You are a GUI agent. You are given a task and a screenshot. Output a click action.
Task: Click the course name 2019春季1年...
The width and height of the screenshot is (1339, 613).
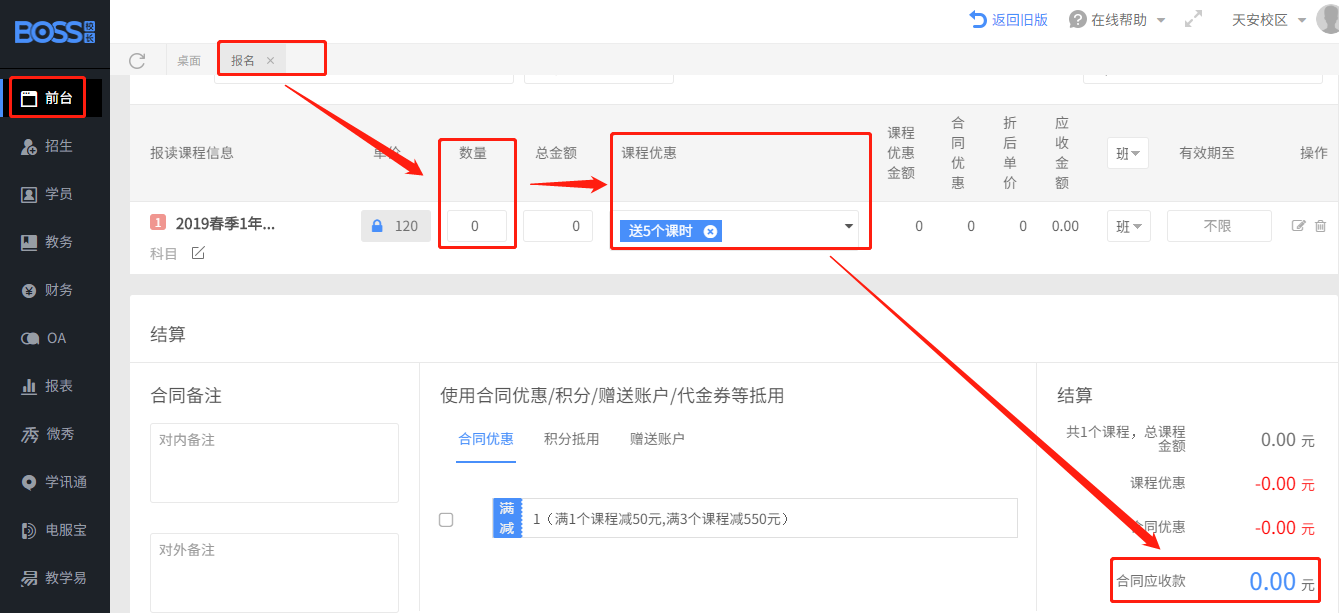click(225, 224)
